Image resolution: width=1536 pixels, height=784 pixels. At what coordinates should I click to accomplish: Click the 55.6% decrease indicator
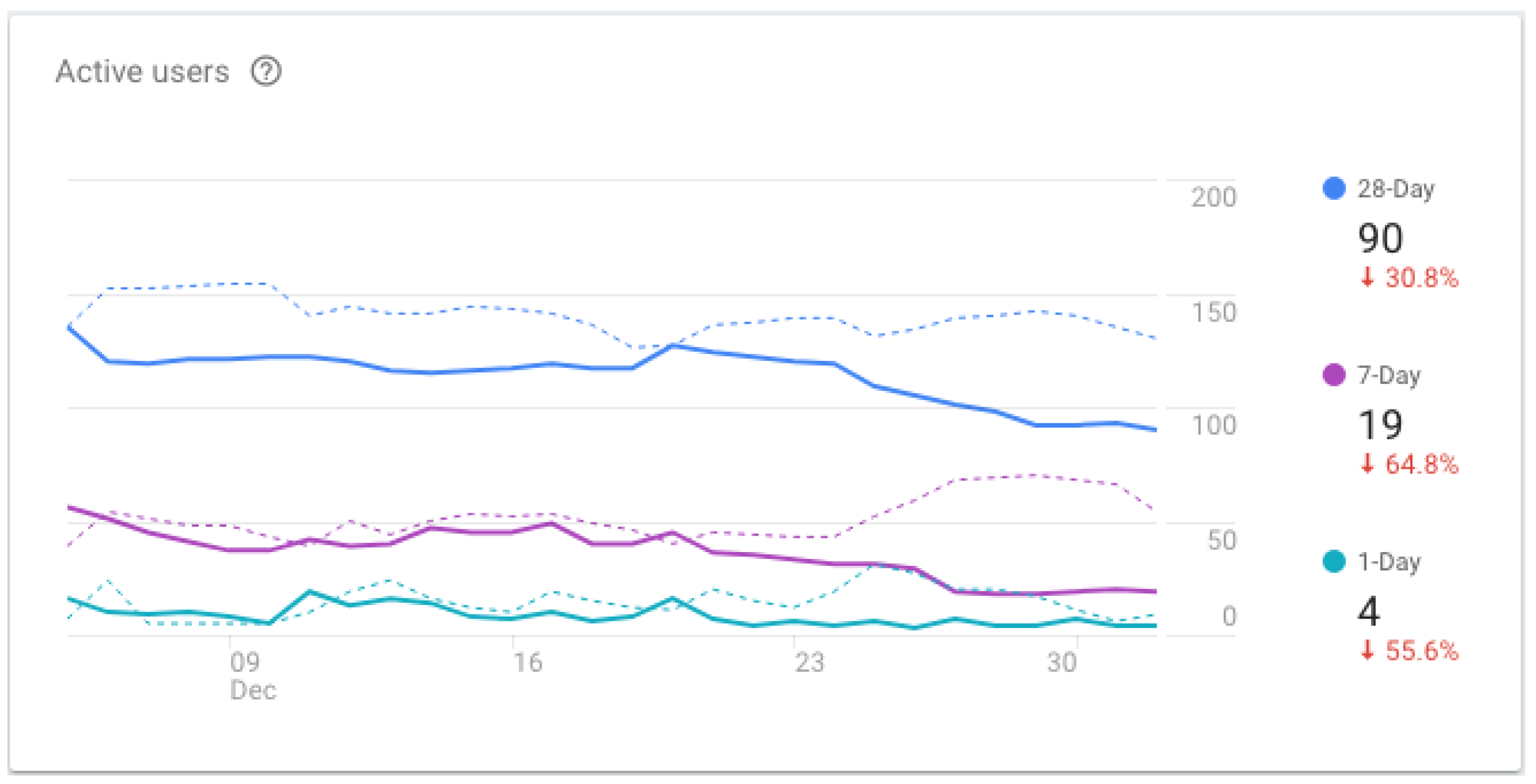click(1410, 650)
